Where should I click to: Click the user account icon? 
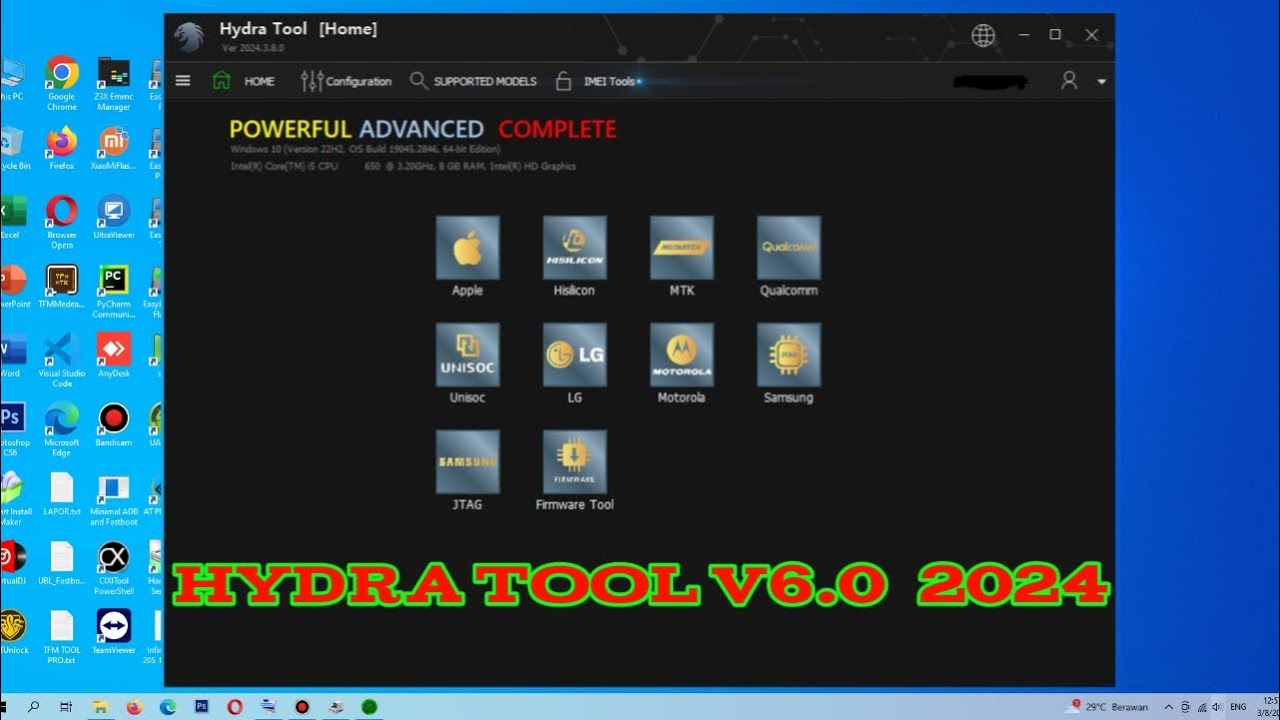click(x=1069, y=81)
